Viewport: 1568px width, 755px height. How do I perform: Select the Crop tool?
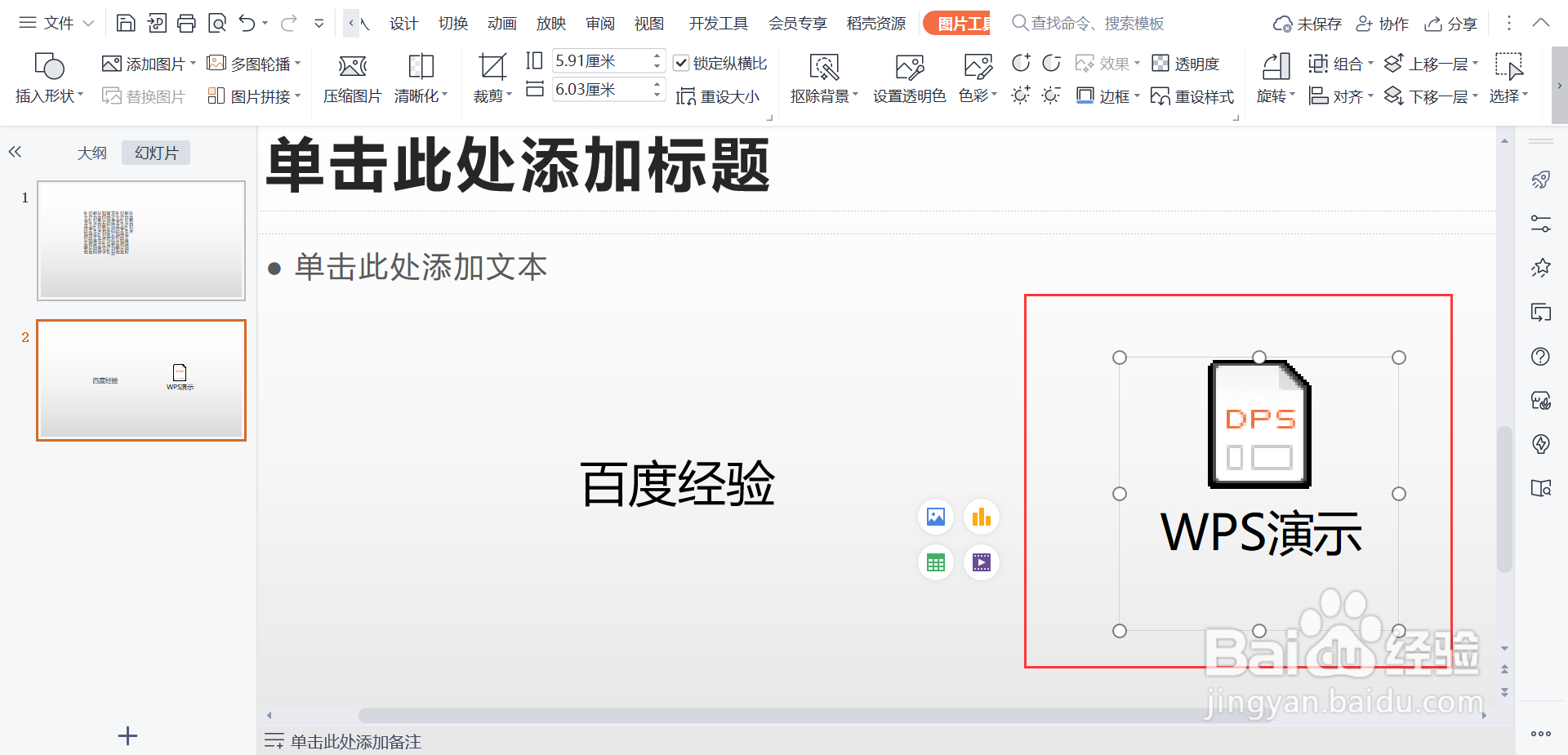pyautogui.click(x=492, y=78)
